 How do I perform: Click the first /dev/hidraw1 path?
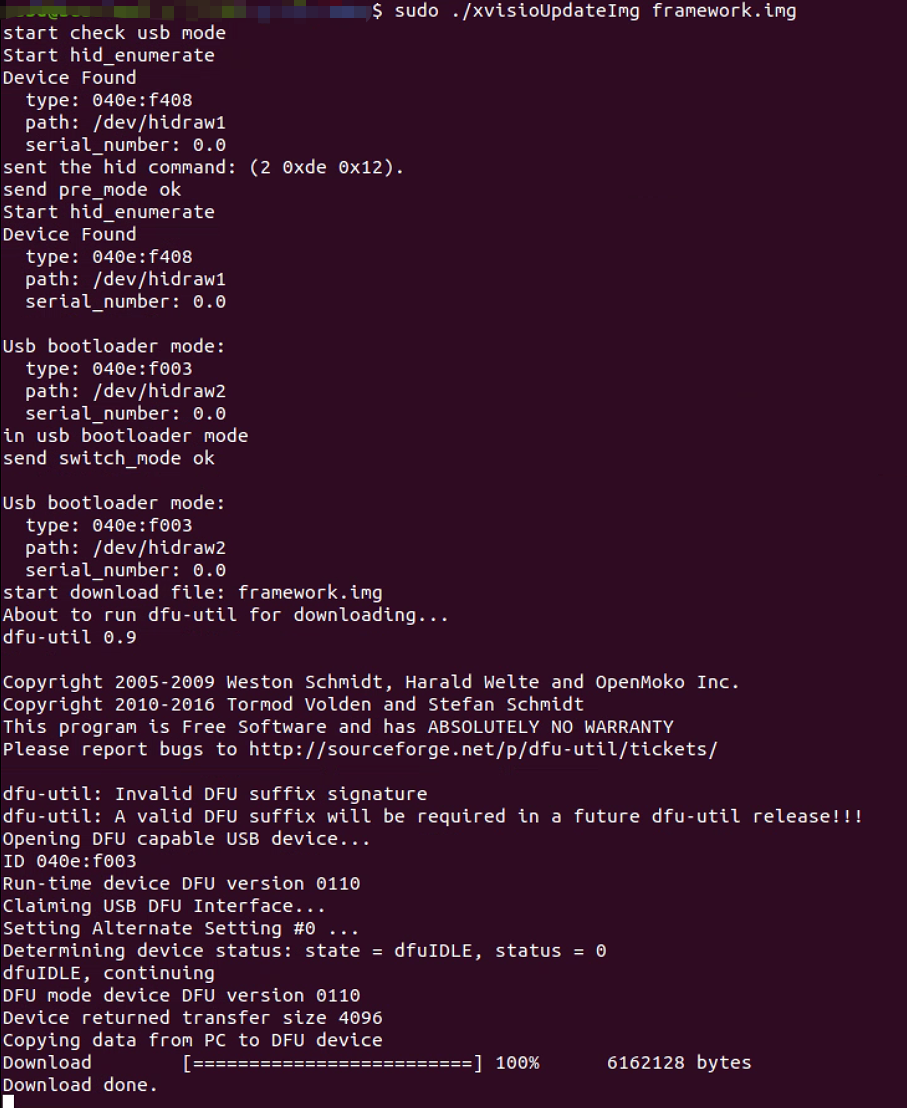[160, 123]
